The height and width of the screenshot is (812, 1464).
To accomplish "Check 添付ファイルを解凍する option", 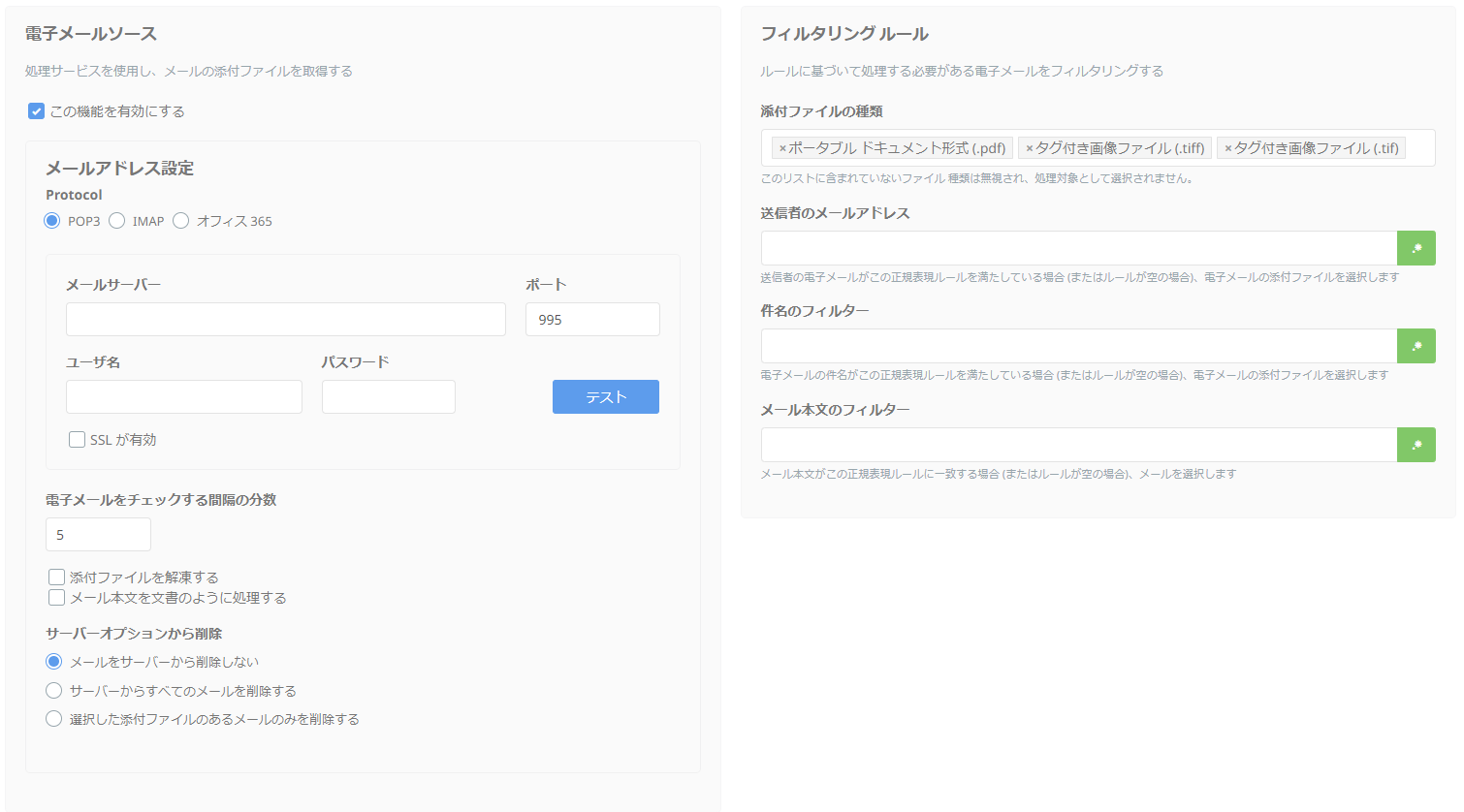I will [x=57, y=578].
